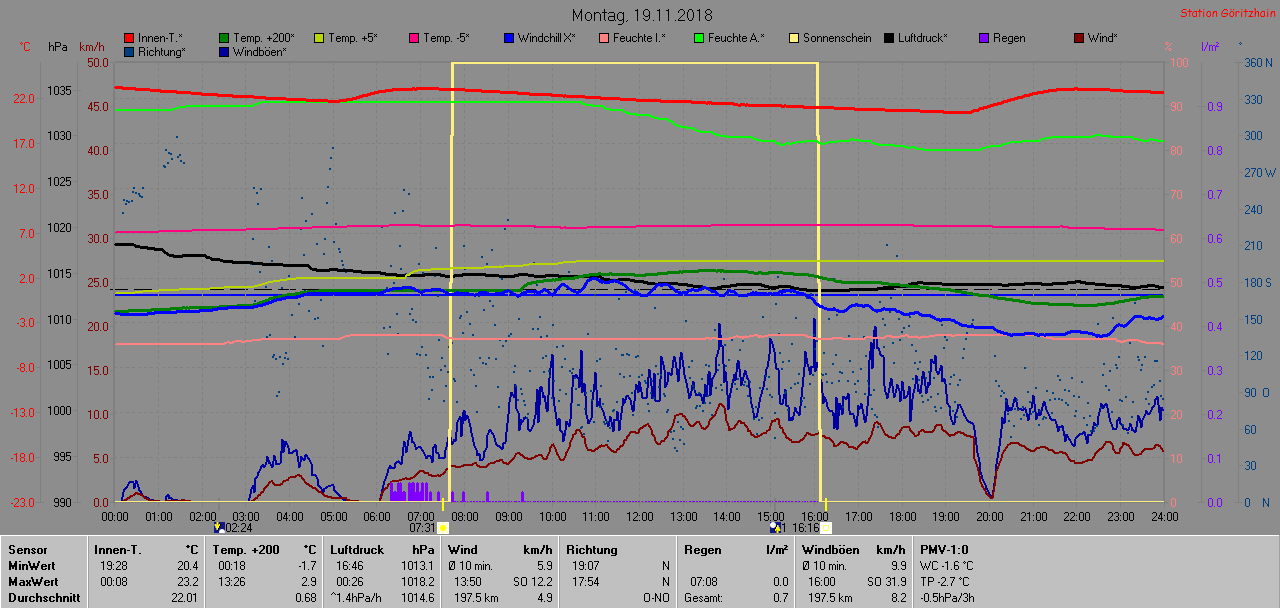
Task: Click the 12:00 time axis label
Action: coord(640,516)
